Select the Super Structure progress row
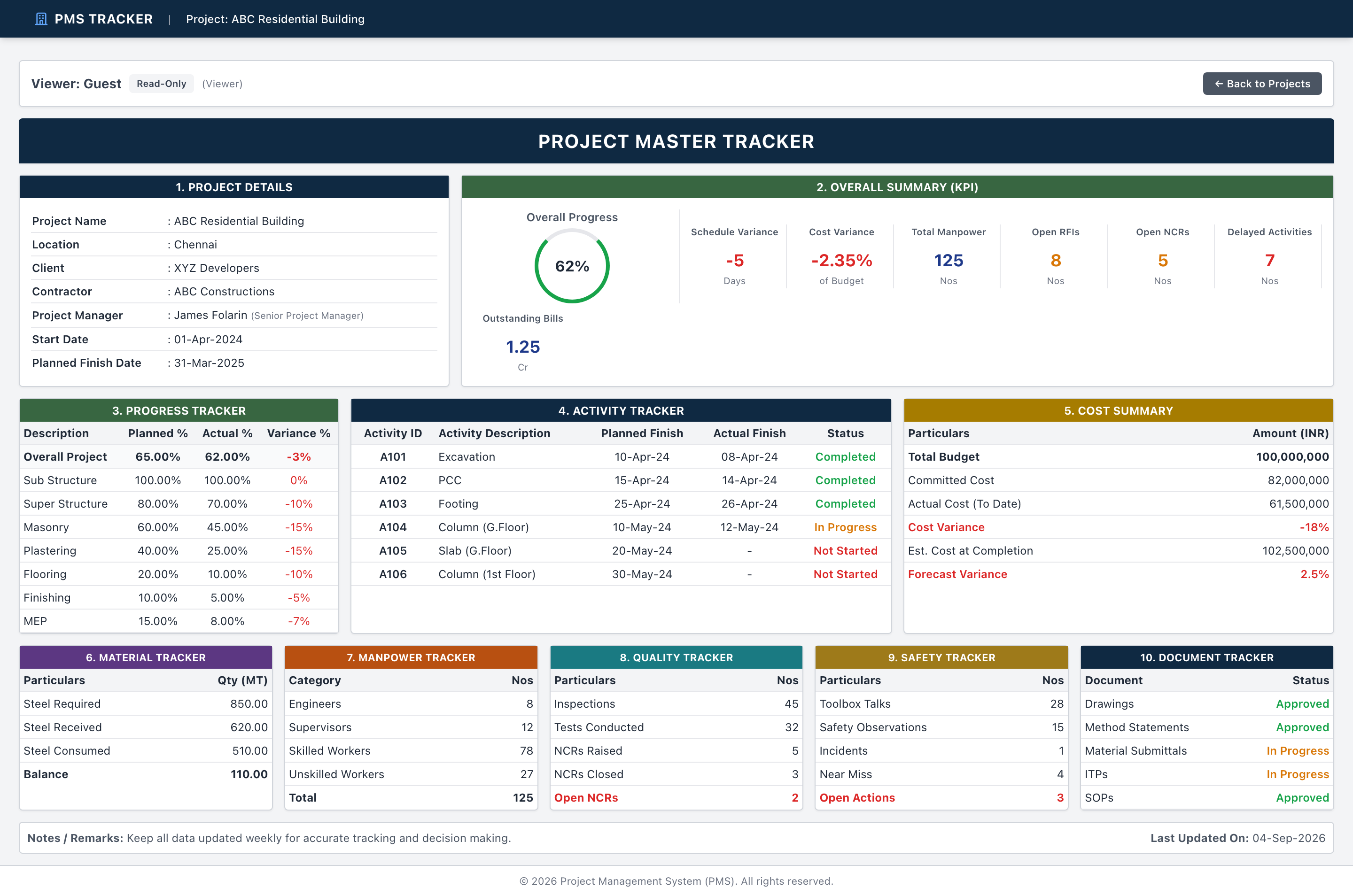The image size is (1353, 896). click(x=179, y=503)
